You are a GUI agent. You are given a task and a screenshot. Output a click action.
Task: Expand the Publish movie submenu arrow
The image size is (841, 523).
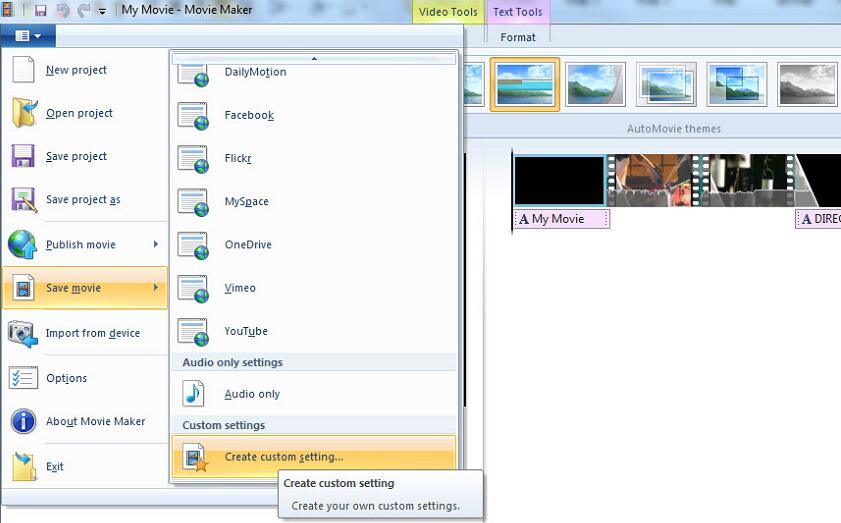[156, 244]
